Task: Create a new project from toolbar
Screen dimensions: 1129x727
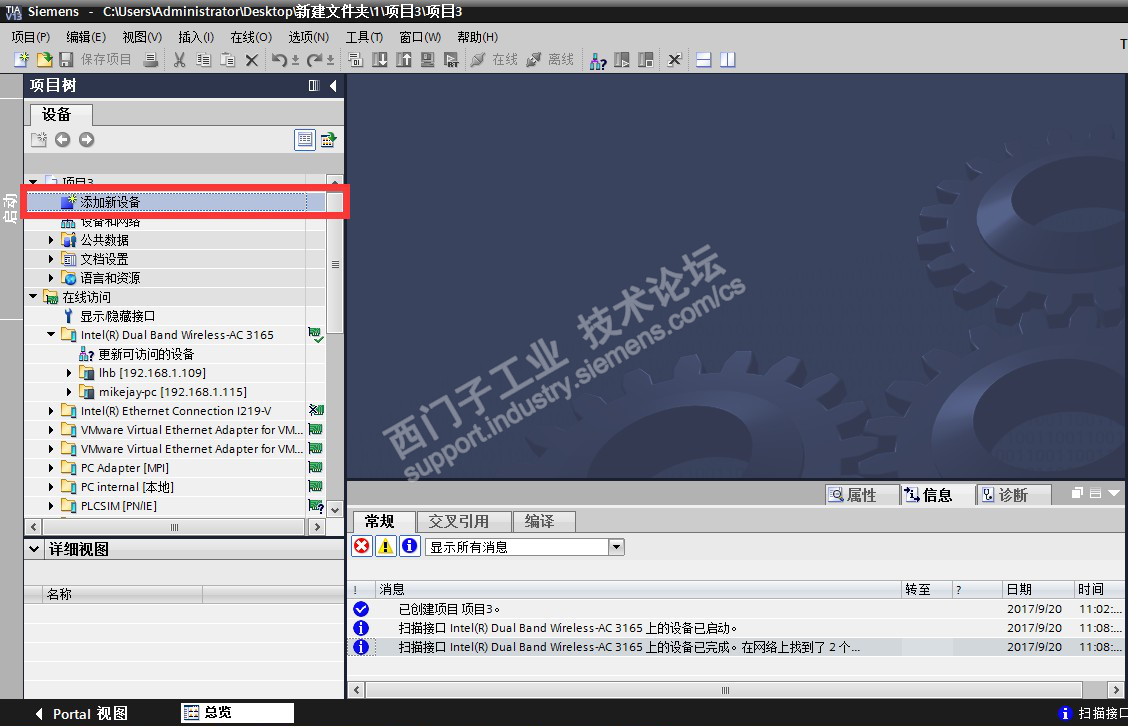Action: point(22,60)
